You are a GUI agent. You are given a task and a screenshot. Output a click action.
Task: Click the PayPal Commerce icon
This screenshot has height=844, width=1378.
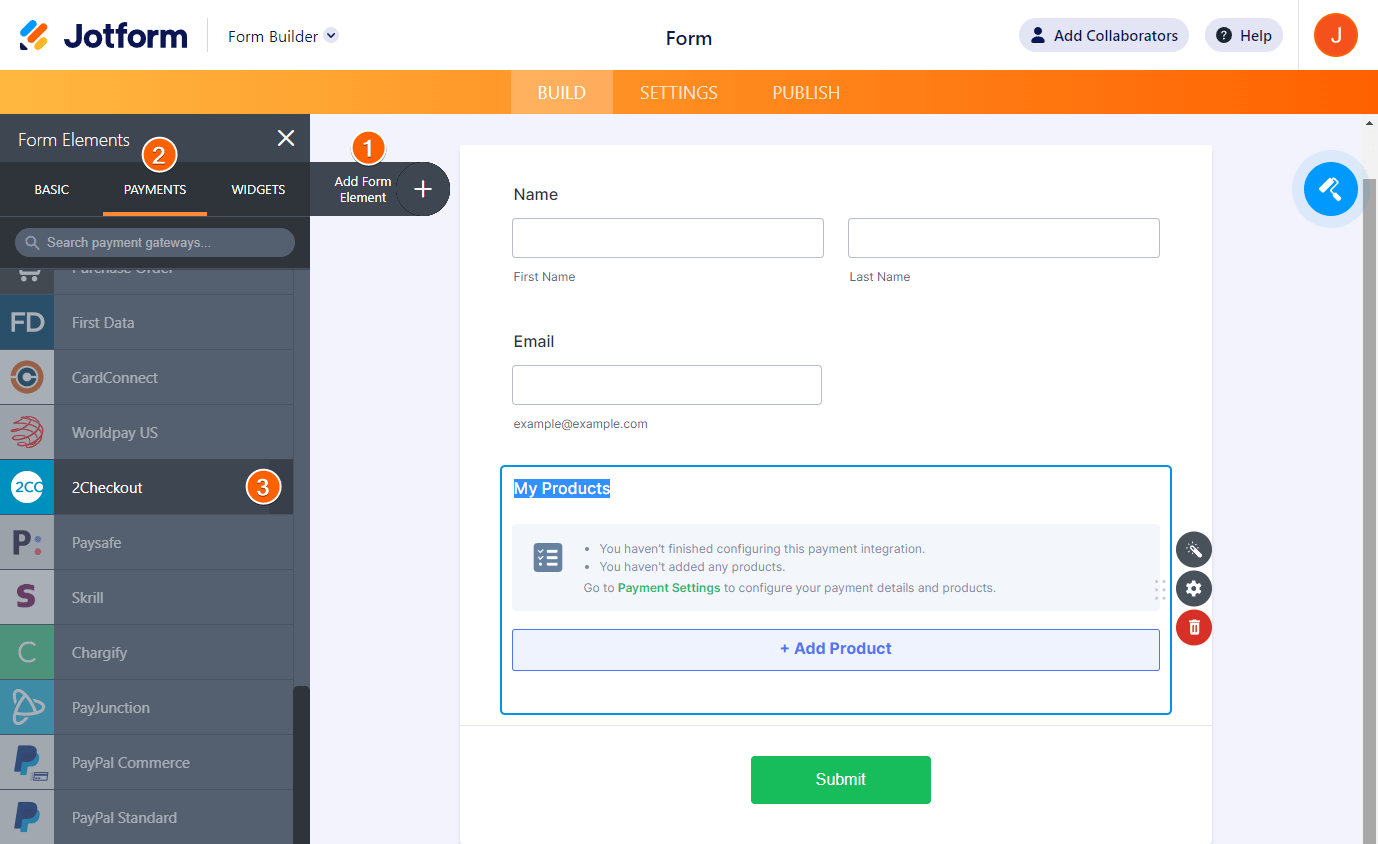[x=27, y=763]
